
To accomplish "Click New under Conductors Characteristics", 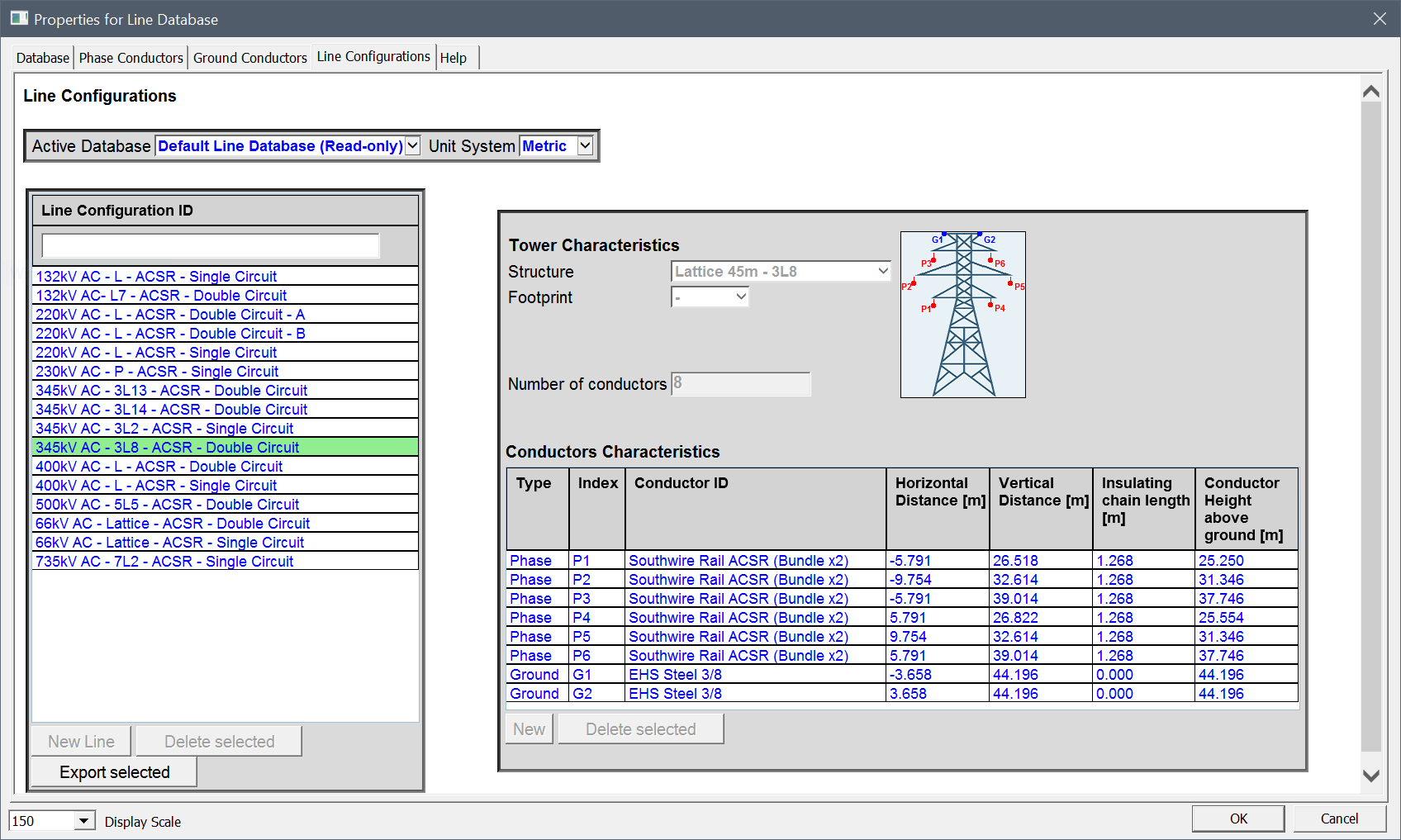I will pyautogui.click(x=529, y=728).
